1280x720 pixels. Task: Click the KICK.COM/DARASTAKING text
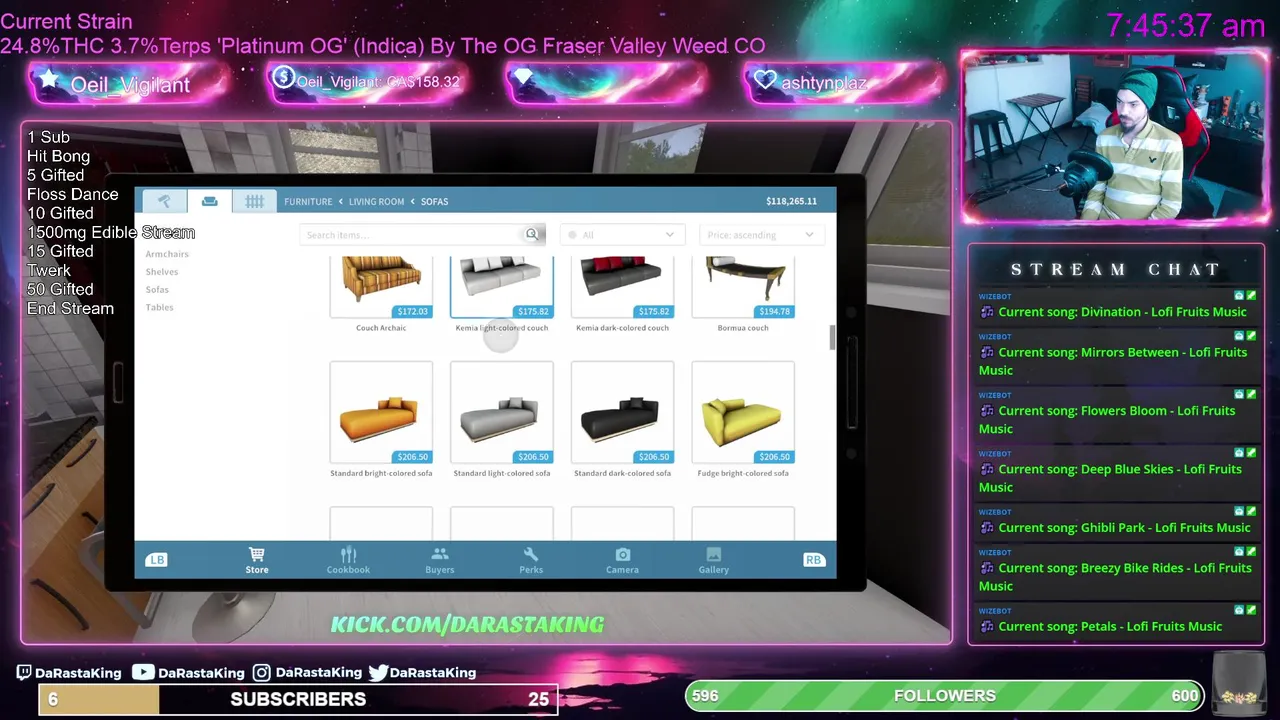pyautogui.click(x=467, y=625)
